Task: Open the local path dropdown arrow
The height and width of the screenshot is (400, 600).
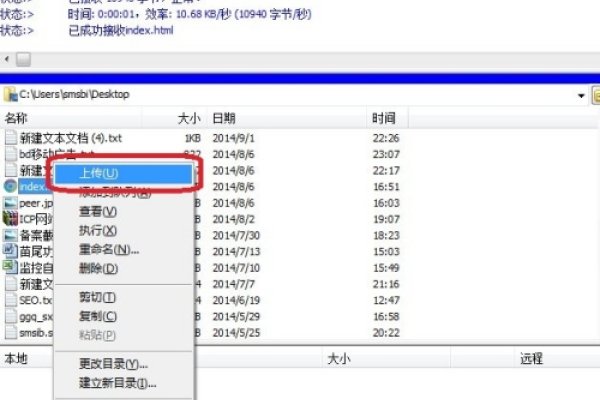Action: click(x=581, y=95)
